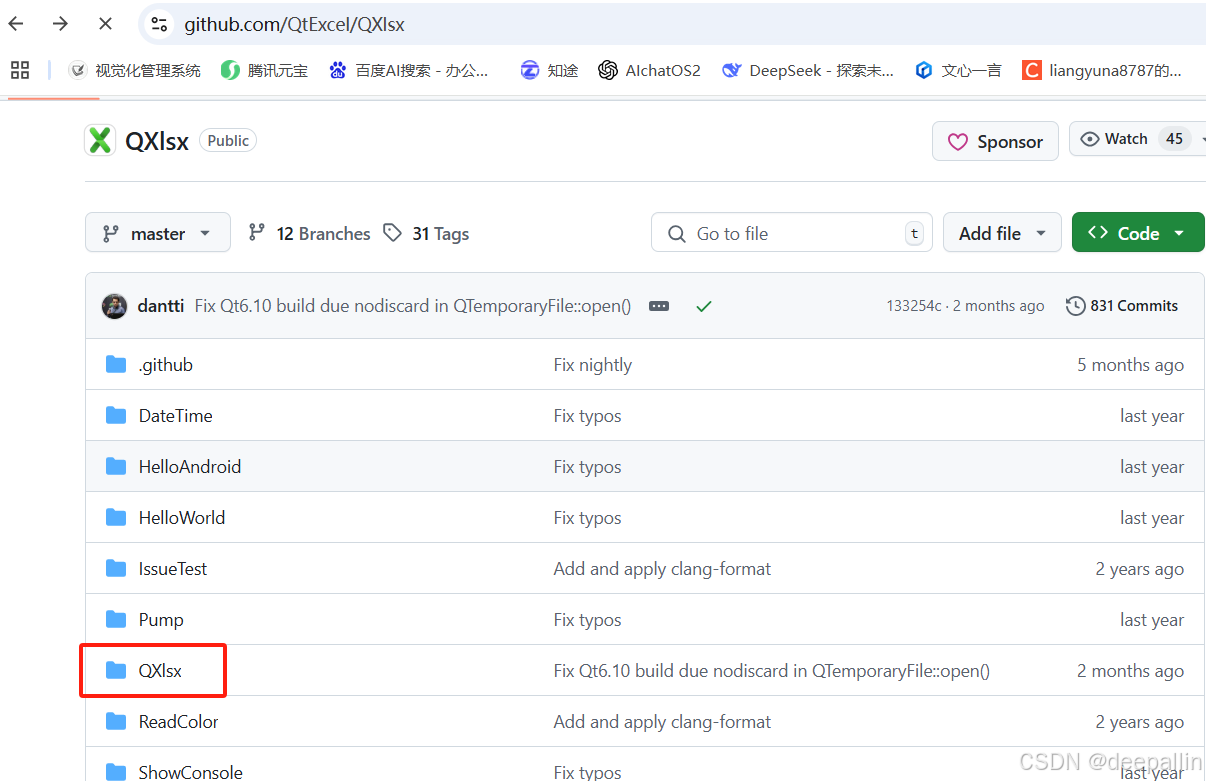Open the Pump folder

click(161, 620)
